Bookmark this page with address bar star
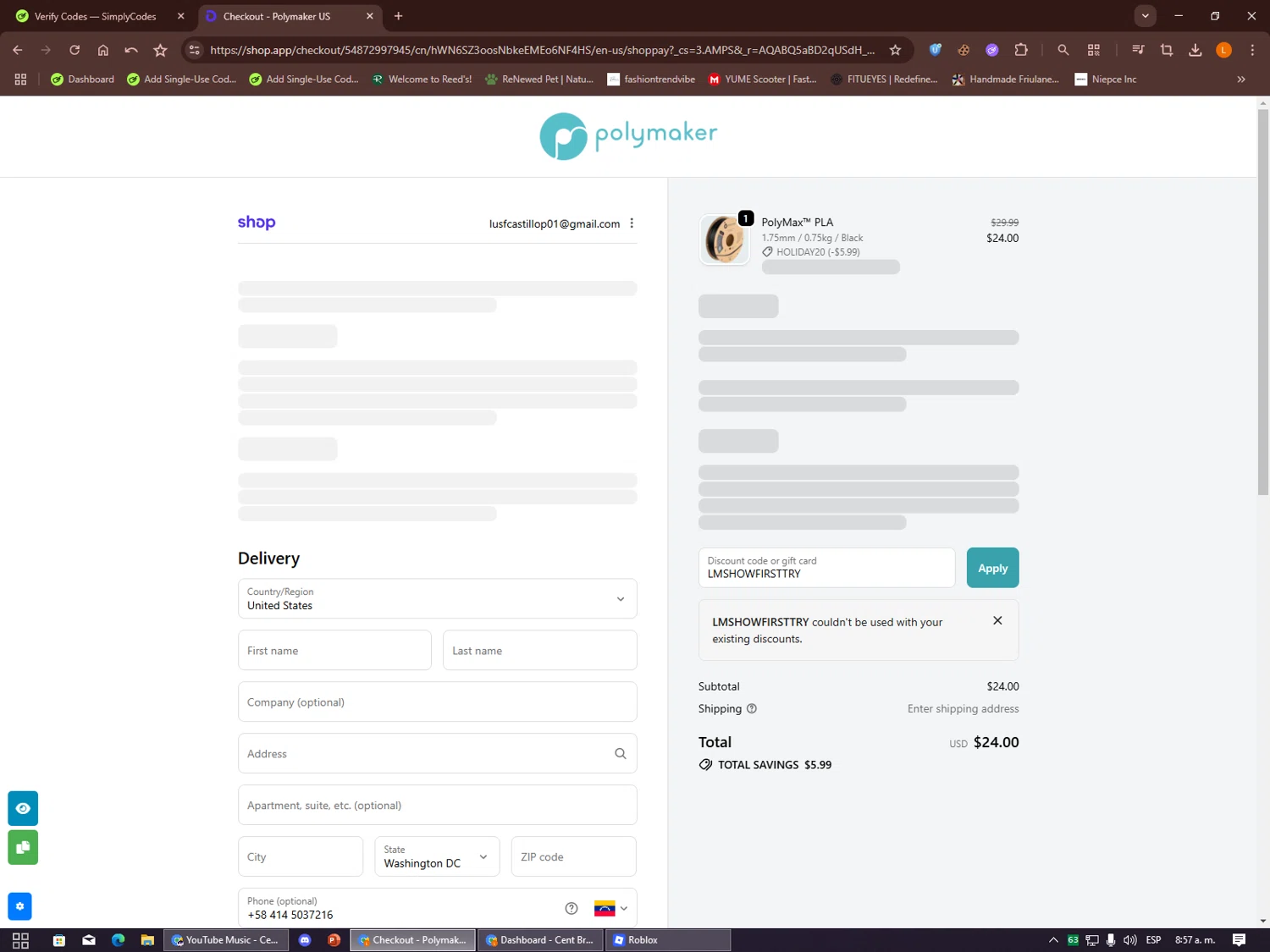The width and height of the screenshot is (1270, 952). 895,50
